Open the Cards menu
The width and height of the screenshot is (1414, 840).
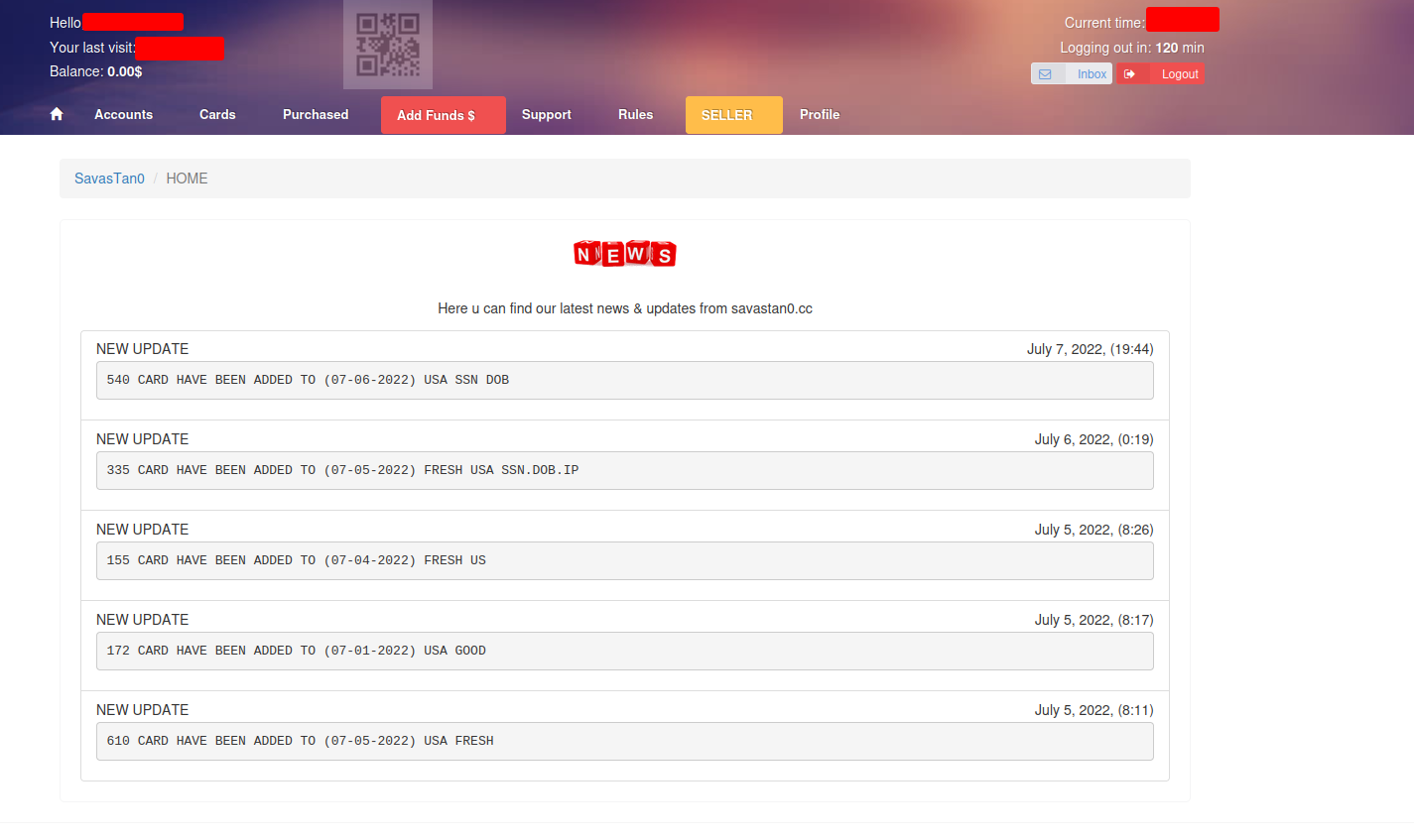pos(217,115)
